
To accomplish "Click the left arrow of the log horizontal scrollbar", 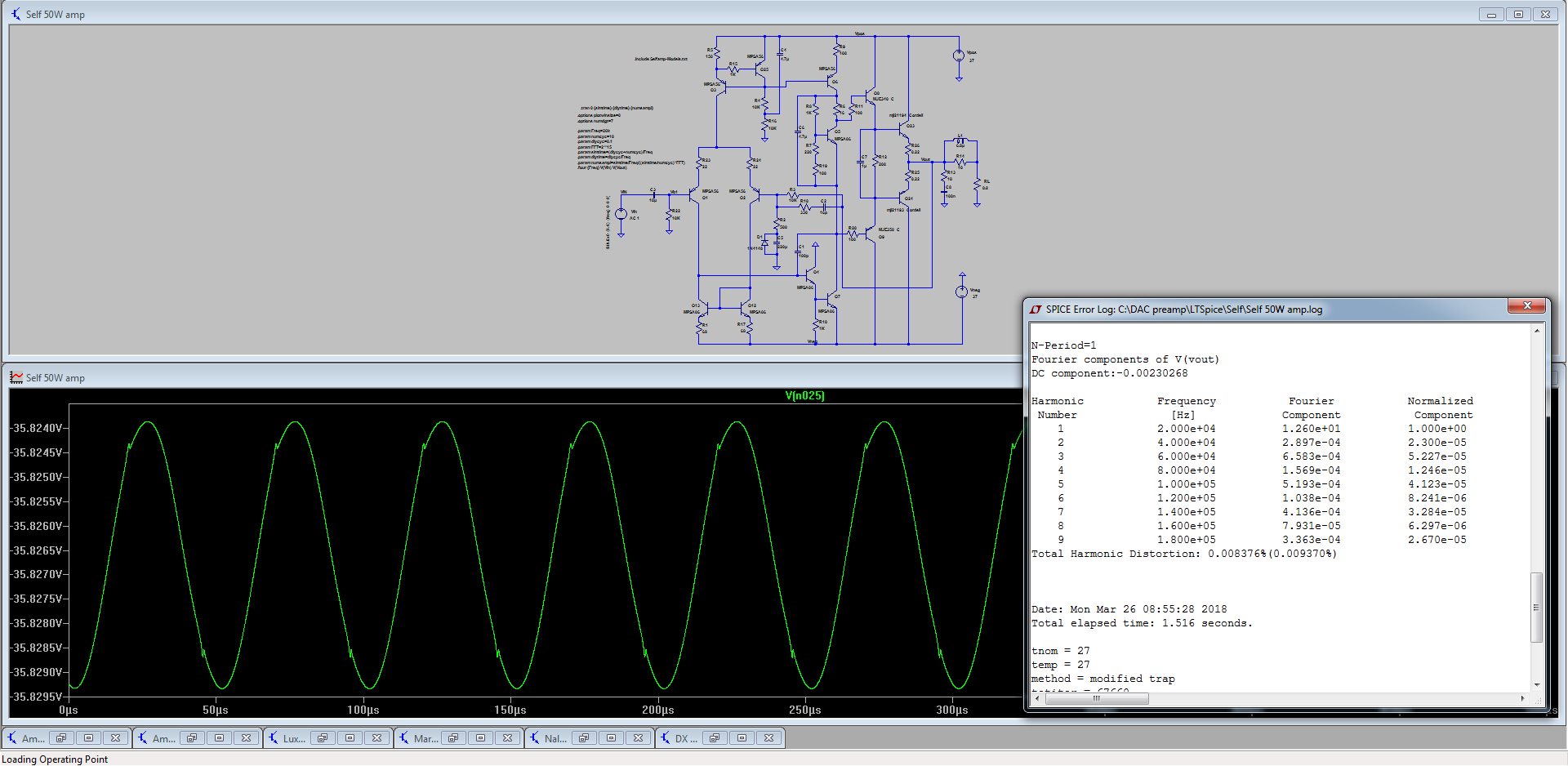I will pyautogui.click(x=1037, y=698).
